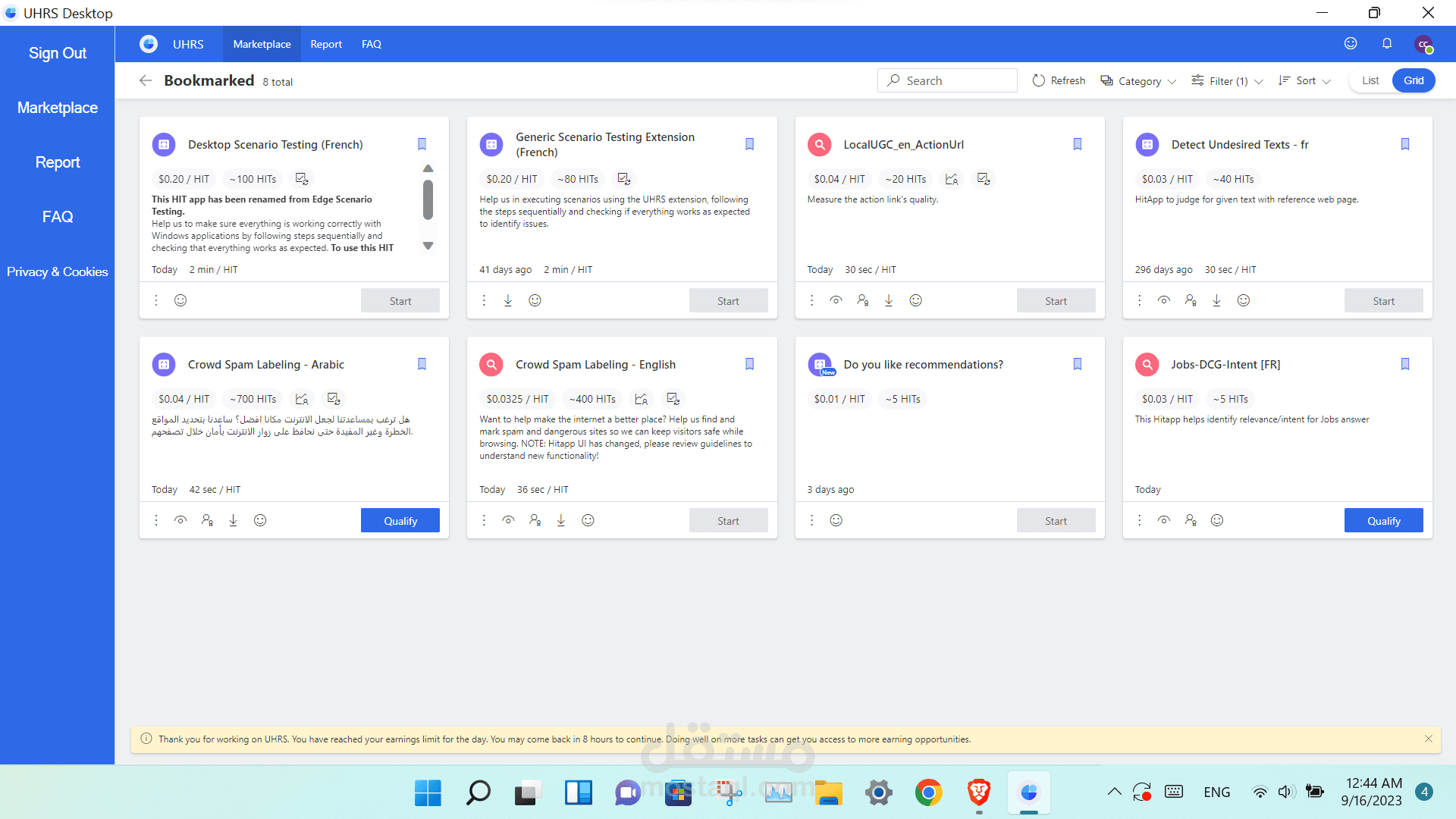This screenshot has height=819, width=1456.
Task: Qualify for Jobs-DCG-Intent [FR]
Action: click(1384, 520)
